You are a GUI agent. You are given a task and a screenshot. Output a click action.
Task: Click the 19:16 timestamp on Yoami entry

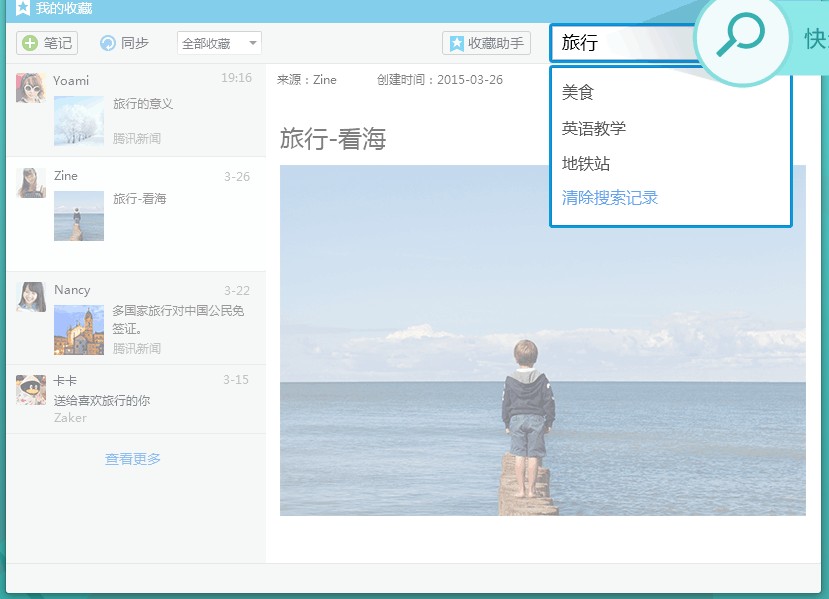(x=236, y=78)
